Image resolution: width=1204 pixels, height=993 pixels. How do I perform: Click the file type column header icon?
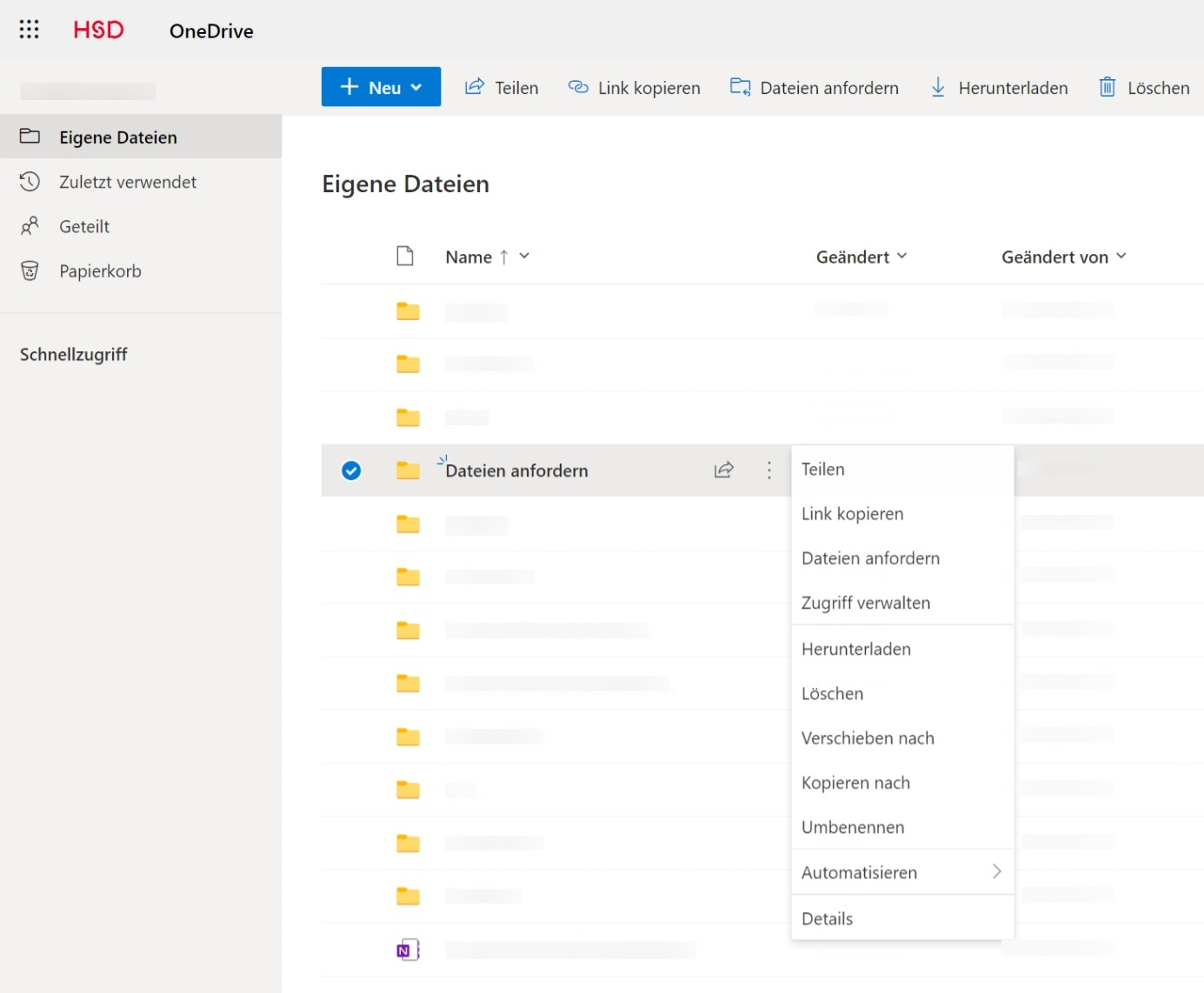click(405, 256)
